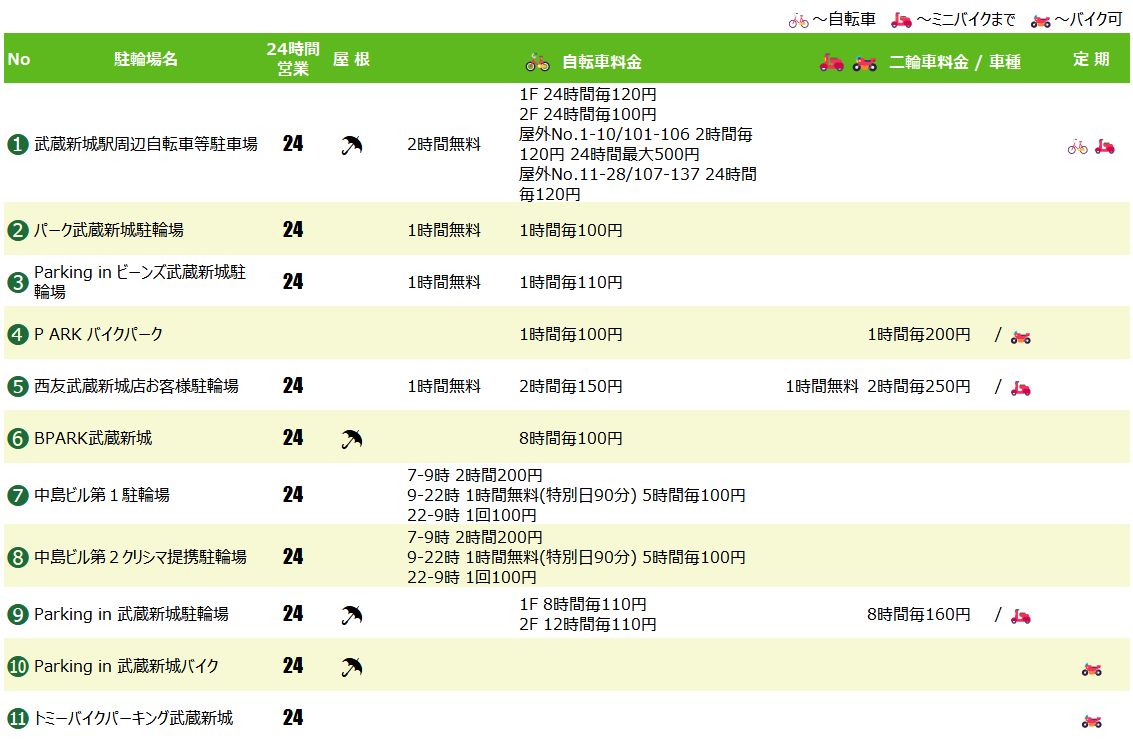
Task: Select 中島ビル第２クリシマ提携駐輪場 name
Action: coord(140,557)
